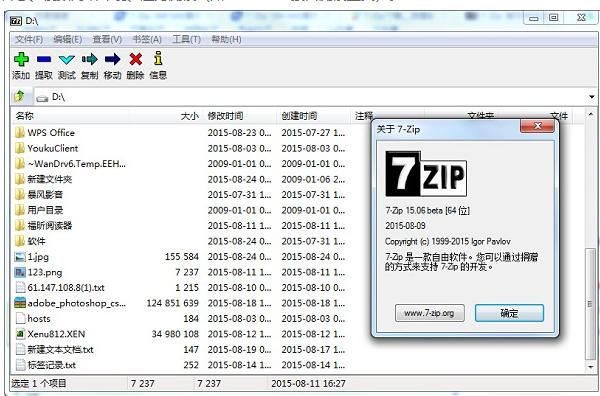The width and height of the screenshot is (600, 396).
Task: Click the 软件 folder icon
Action: [20, 241]
